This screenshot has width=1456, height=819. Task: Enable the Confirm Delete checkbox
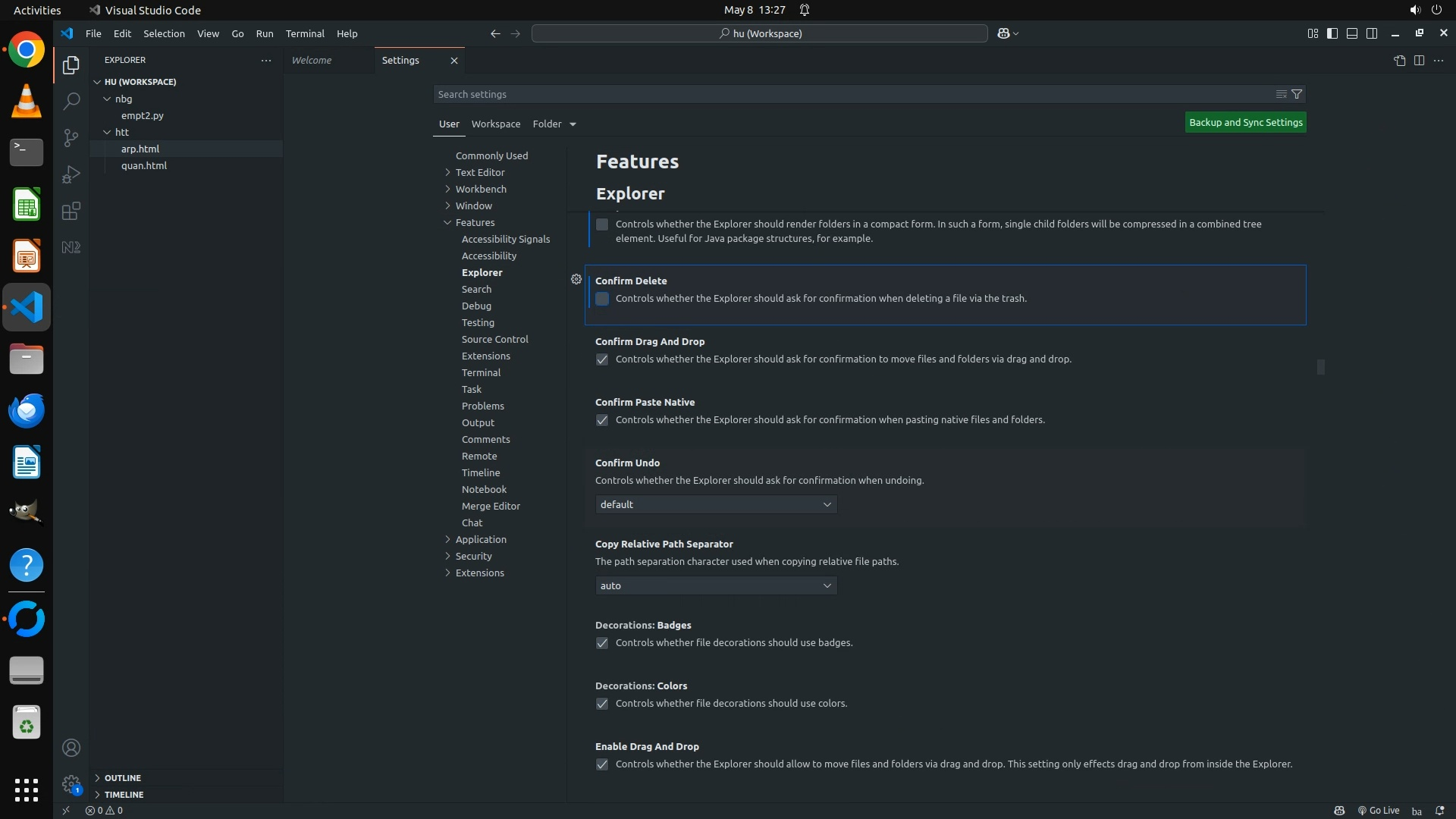click(602, 299)
